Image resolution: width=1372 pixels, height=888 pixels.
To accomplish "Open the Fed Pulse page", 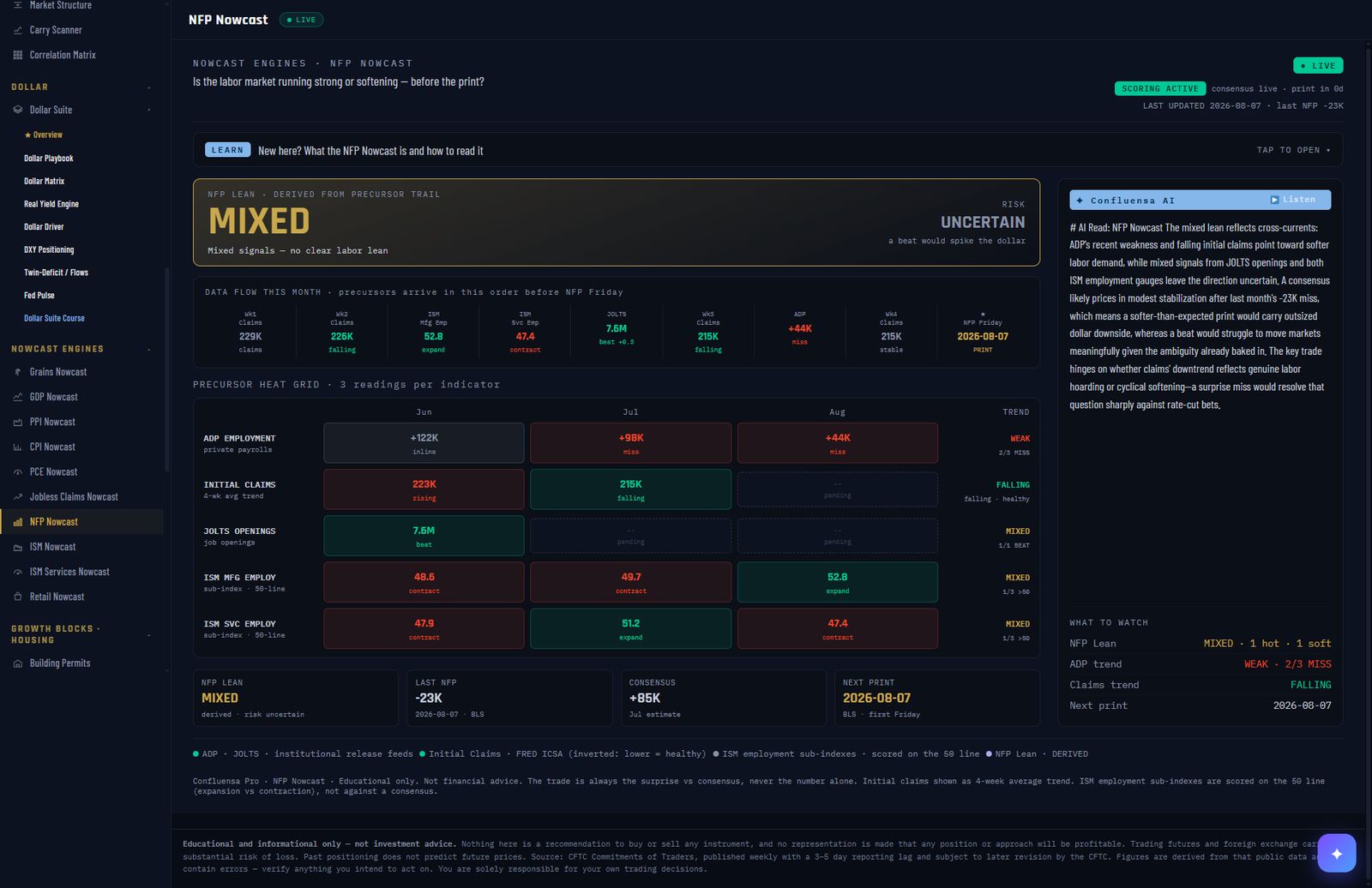I will (x=39, y=295).
